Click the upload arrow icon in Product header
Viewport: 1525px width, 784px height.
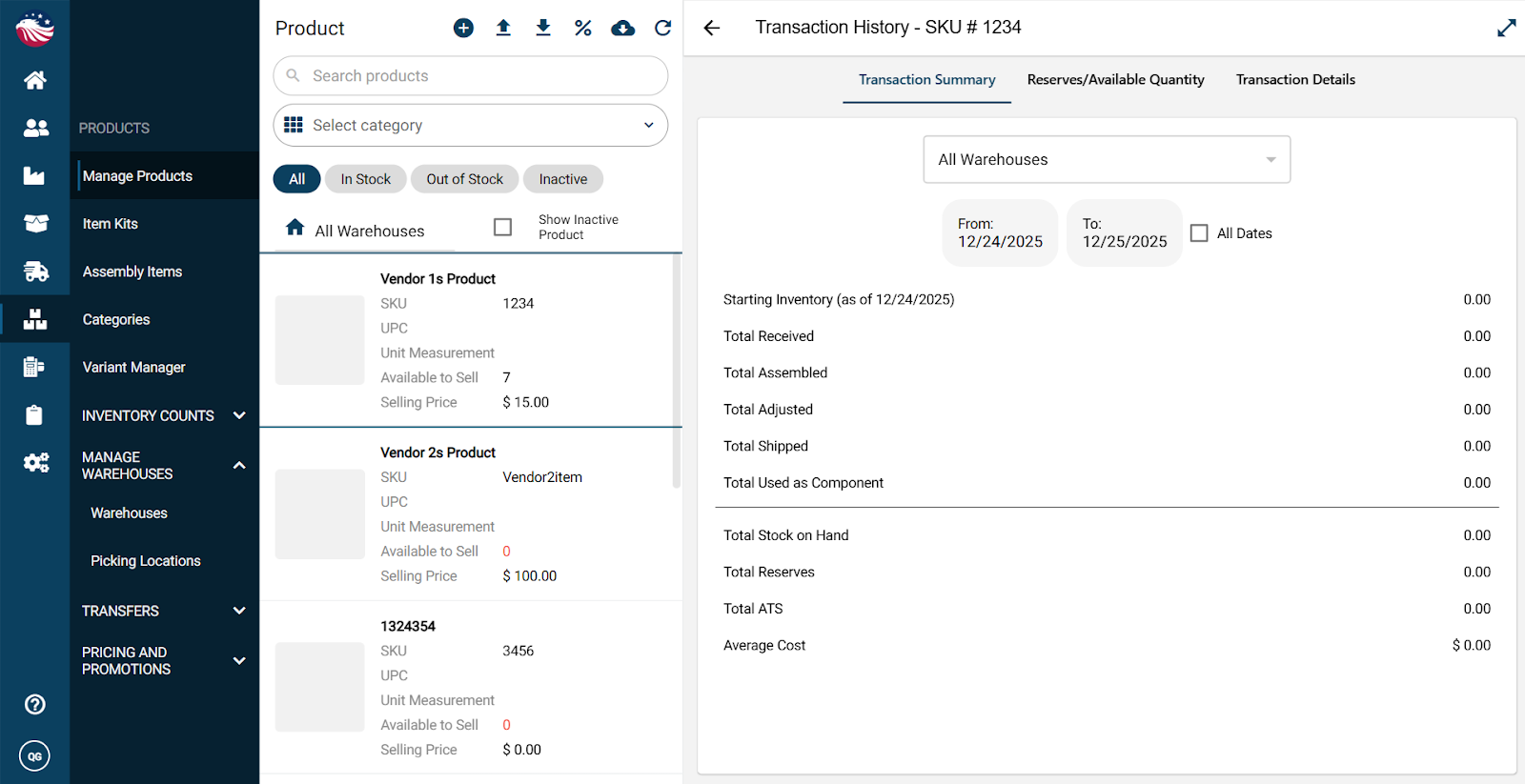point(503,28)
